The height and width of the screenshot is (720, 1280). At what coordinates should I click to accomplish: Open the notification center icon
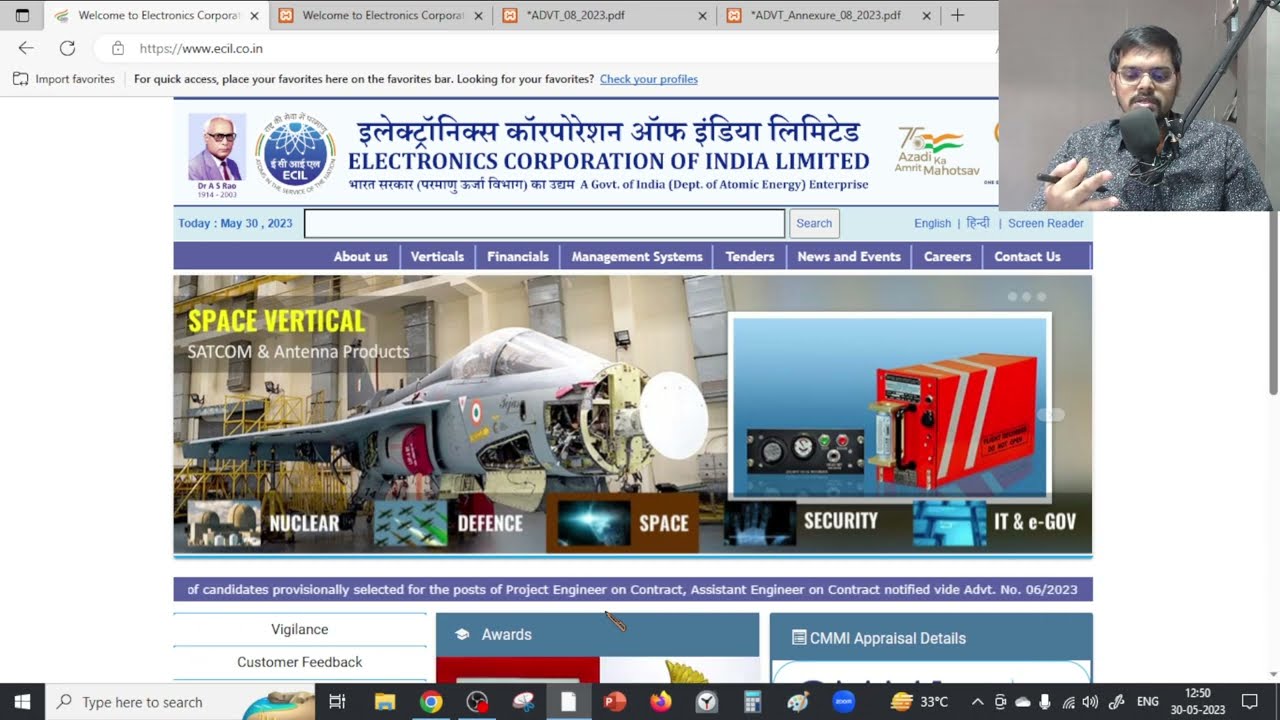click(1249, 702)
